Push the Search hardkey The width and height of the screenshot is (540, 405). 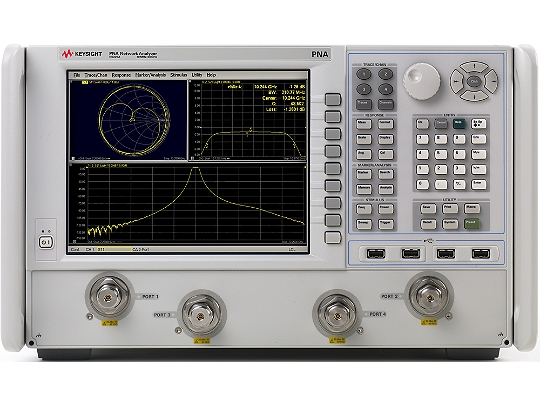click(385, 174)
